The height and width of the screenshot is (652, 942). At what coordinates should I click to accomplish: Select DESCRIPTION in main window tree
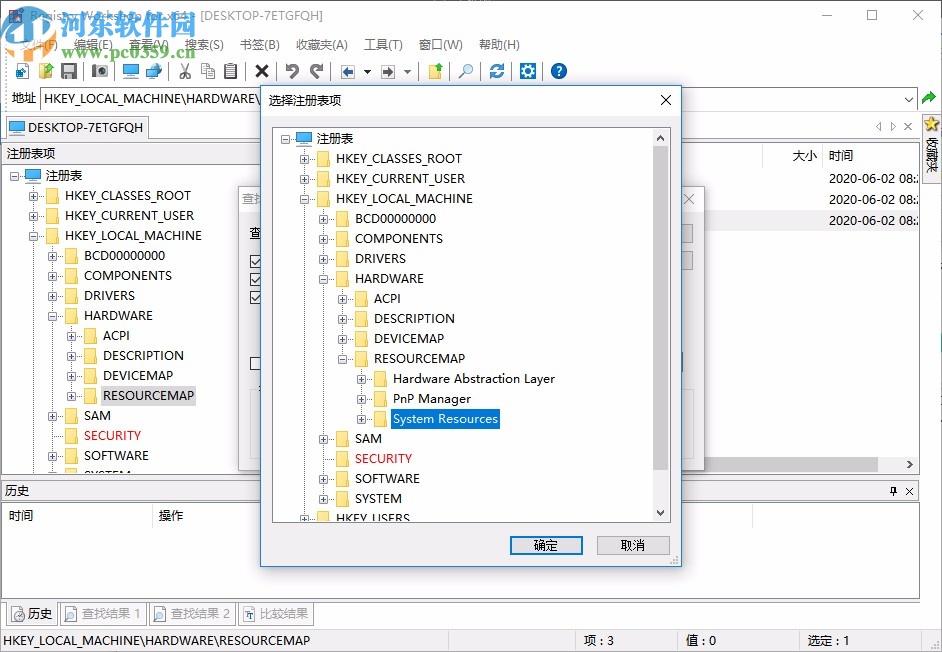pos(143,356)
